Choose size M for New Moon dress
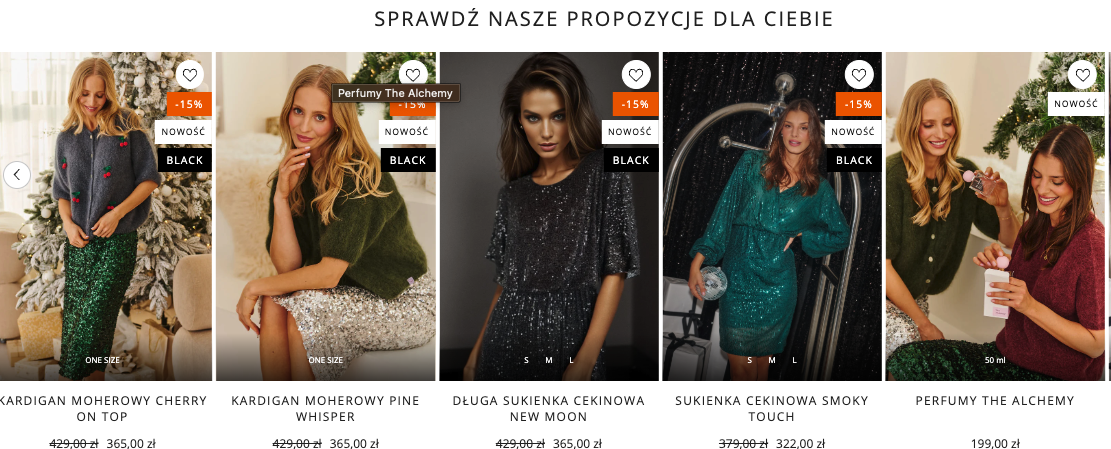1111x449 pixels. pos(548,360)
